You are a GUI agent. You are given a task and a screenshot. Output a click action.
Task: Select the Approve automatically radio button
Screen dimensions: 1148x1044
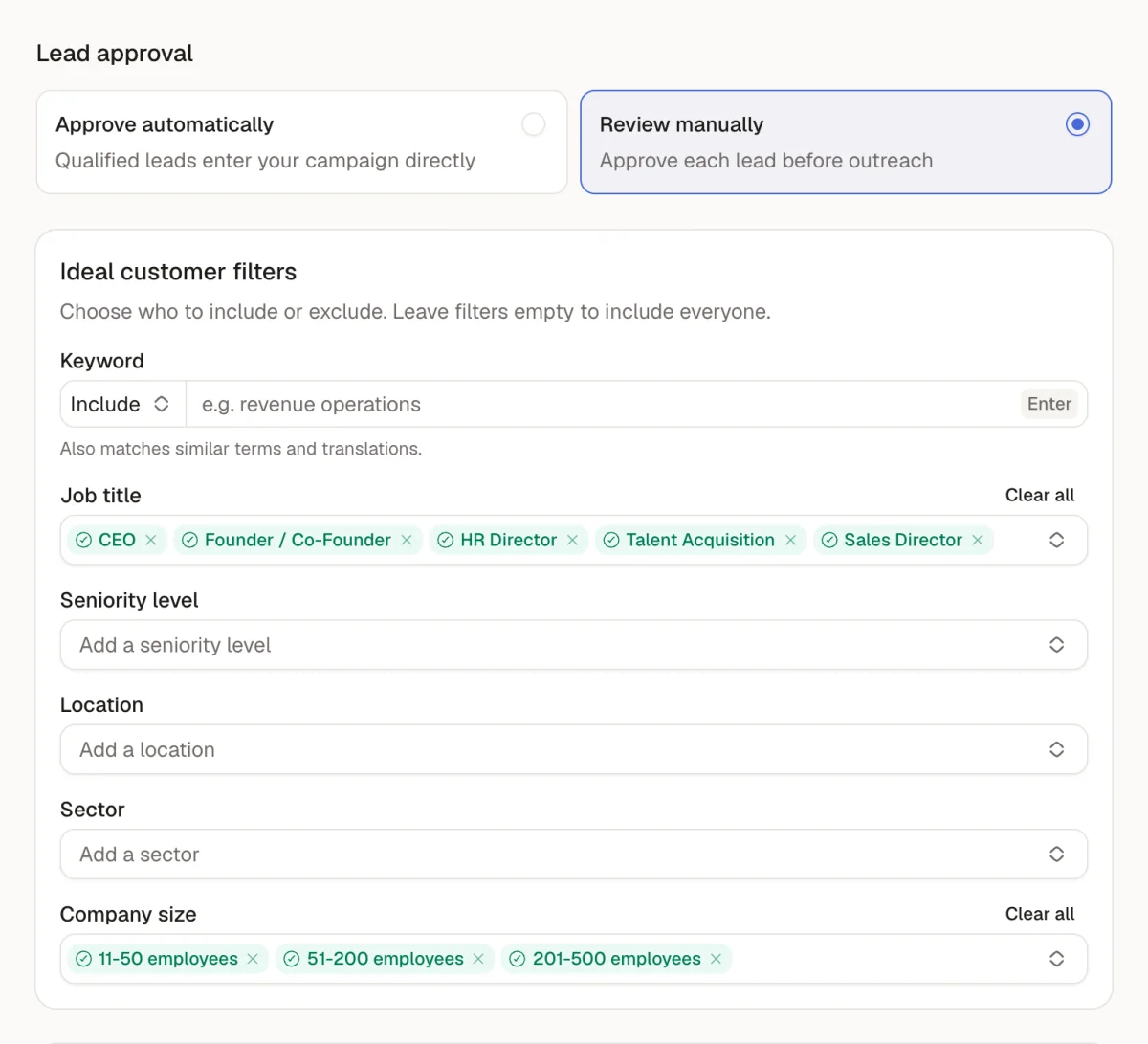coord(534,124)
